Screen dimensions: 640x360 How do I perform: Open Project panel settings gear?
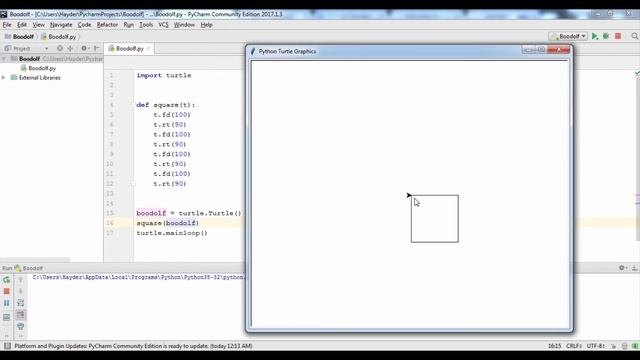(x=84, y=48)
